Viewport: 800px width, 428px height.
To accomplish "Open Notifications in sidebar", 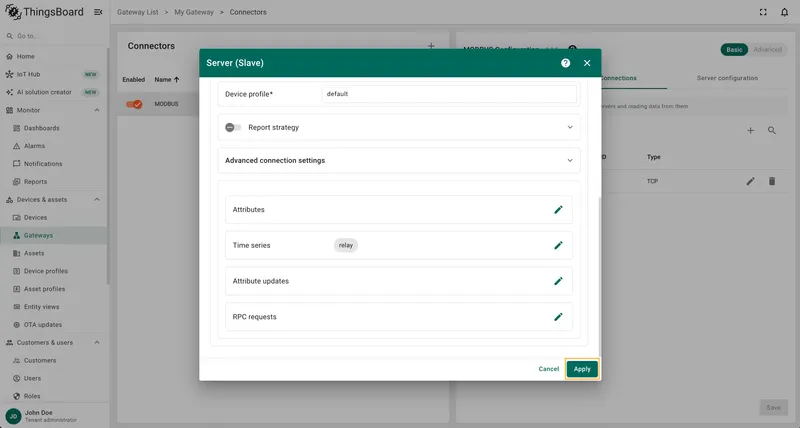I will [54, 164].
